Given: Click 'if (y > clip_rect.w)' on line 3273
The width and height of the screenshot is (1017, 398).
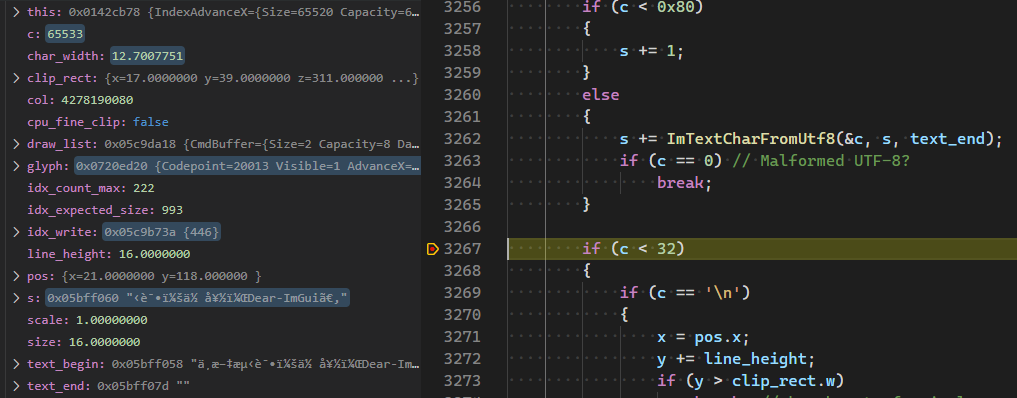Looking at the screenshot, I should click(x=750, y=380).
